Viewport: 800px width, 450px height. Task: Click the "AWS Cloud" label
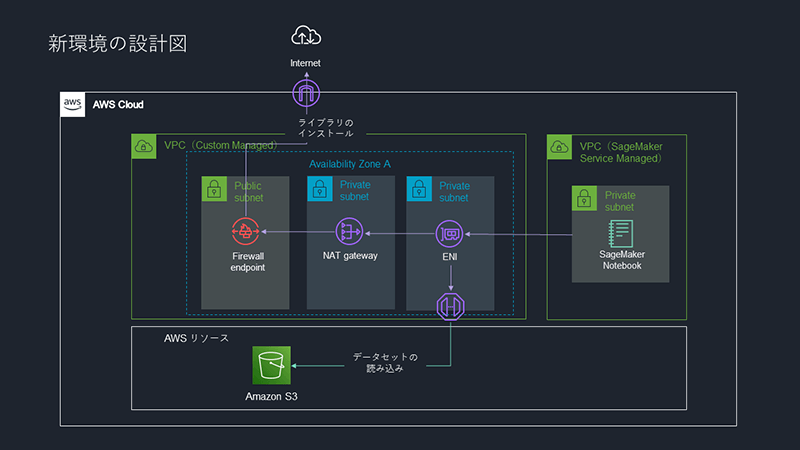coord(118,105)
